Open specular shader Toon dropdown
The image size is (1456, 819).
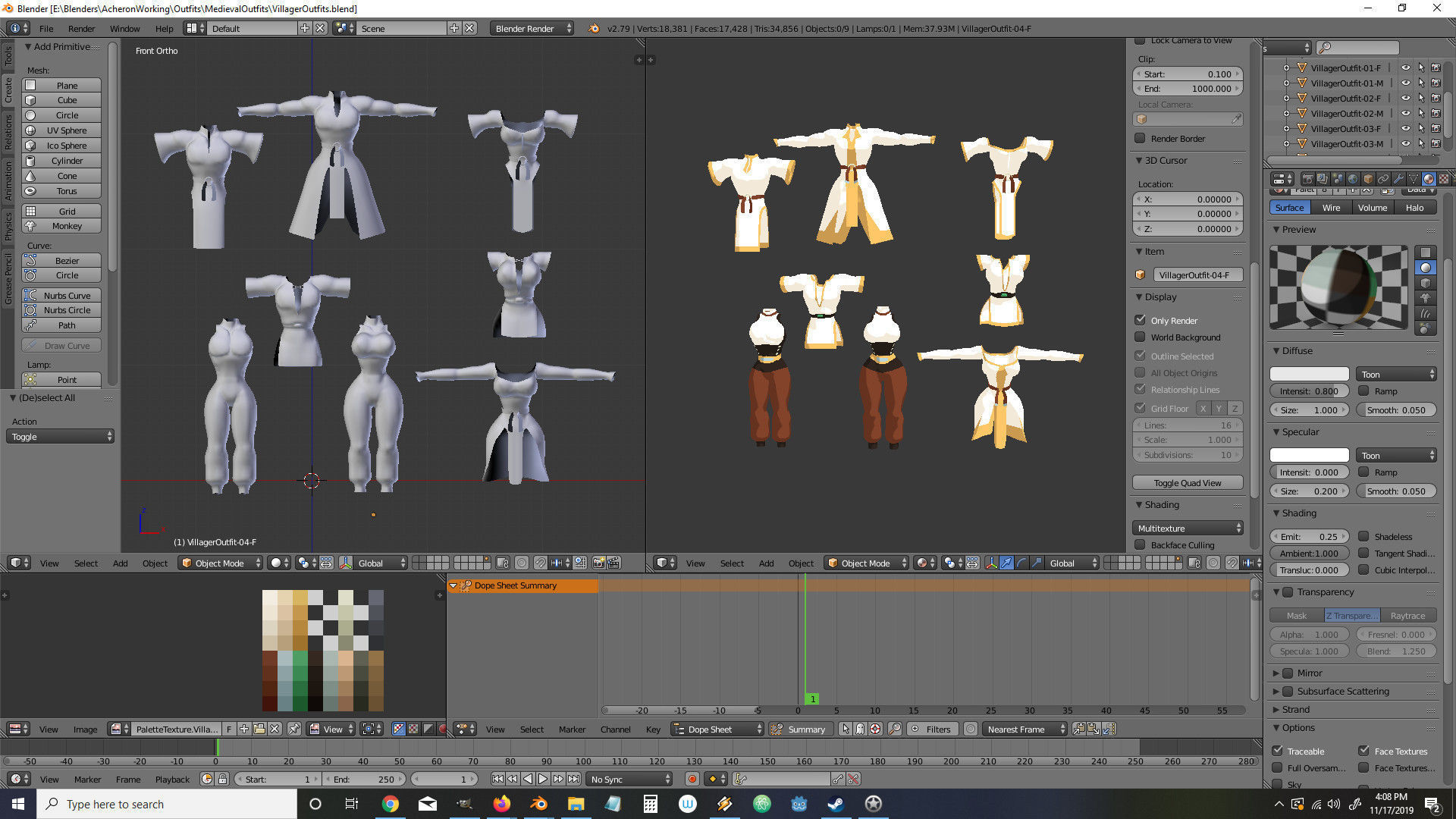click(x=1397, y=455)
